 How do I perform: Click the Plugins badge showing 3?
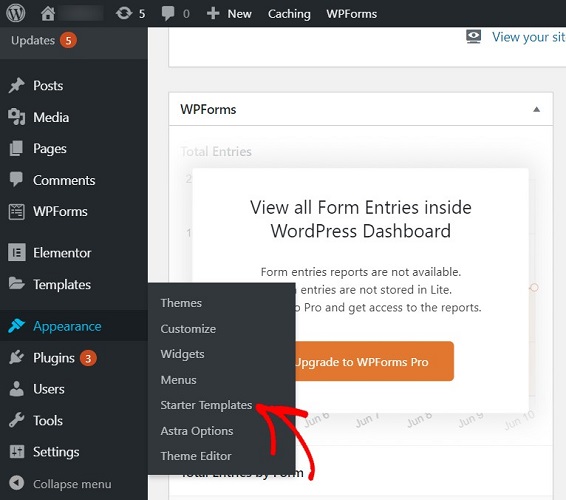coord(88,358)
